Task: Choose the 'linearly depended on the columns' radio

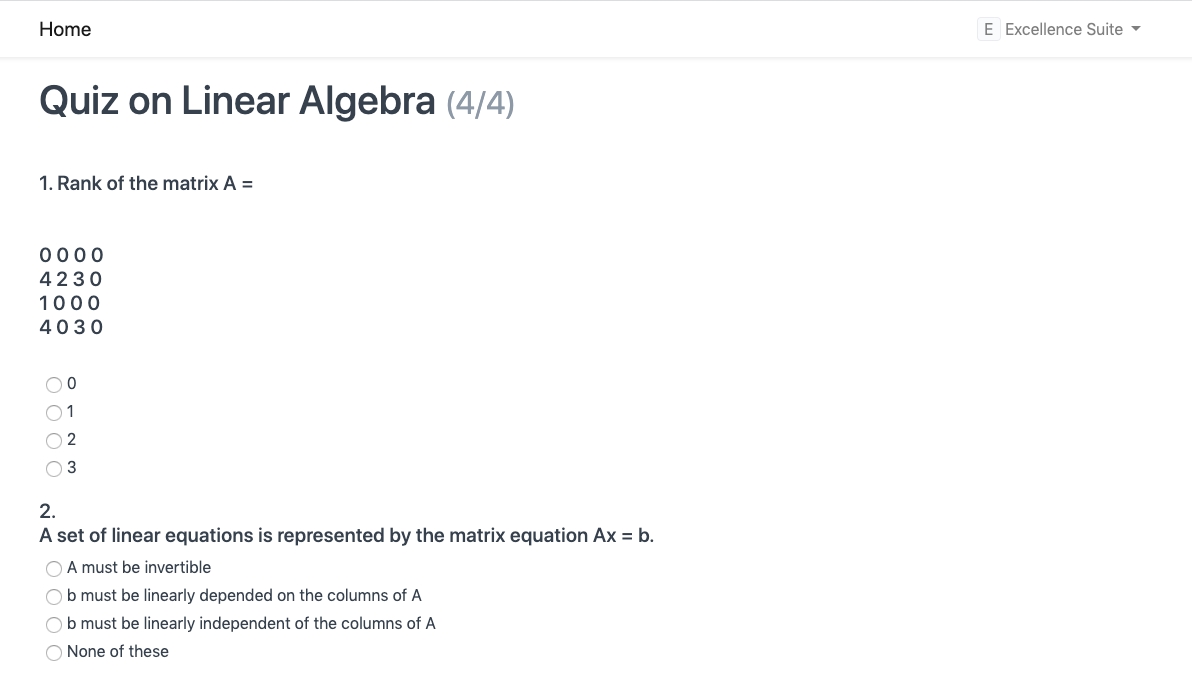Action: point(54,596)
